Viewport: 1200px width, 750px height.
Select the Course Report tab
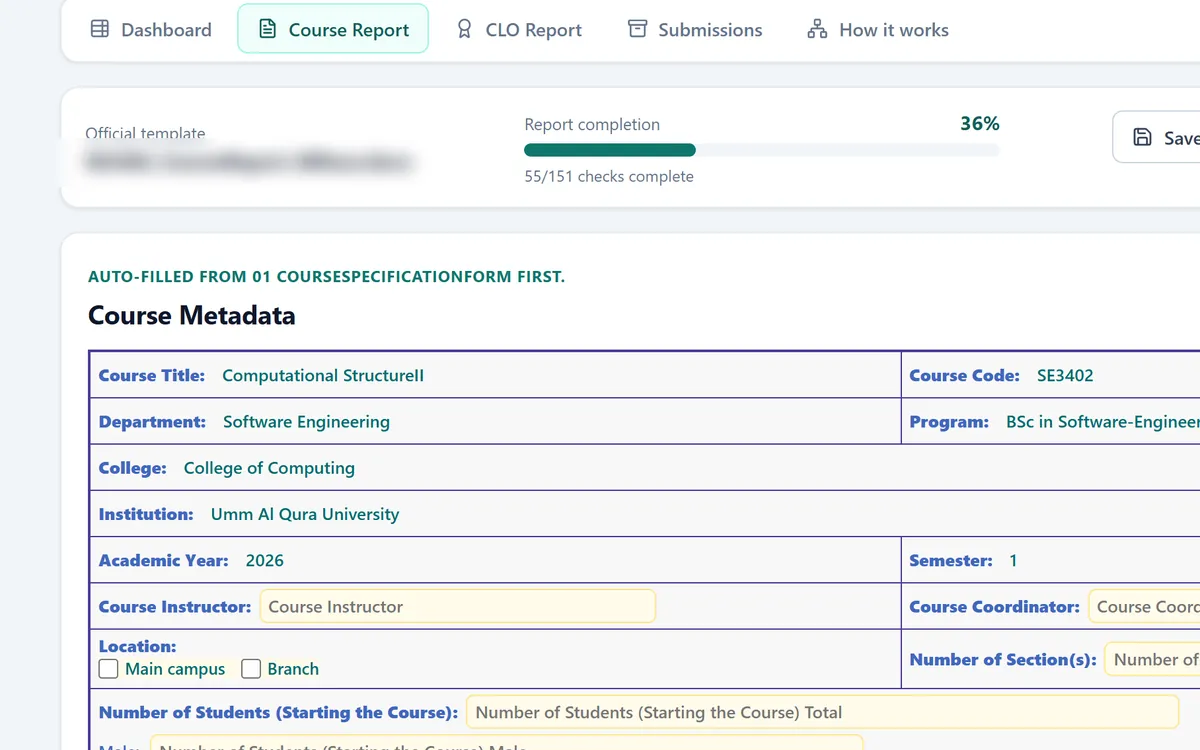click(x=333, y=29)
